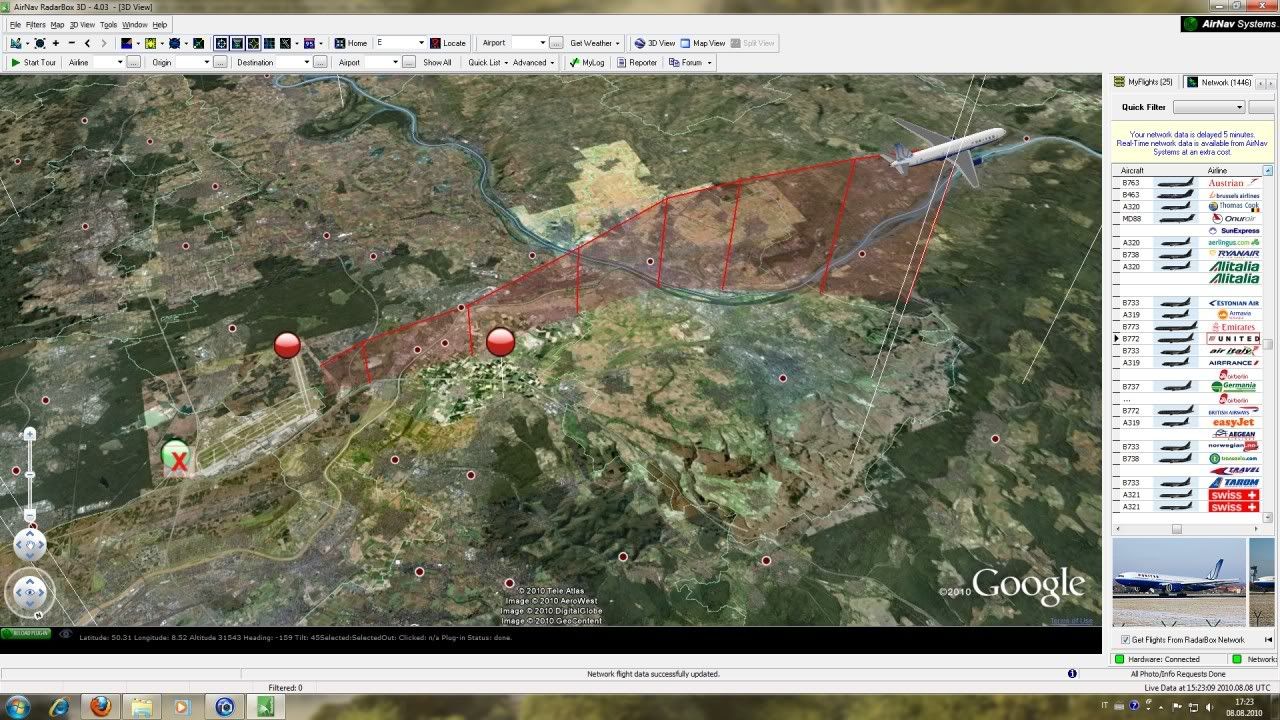Open Windows Media Player from taskbar
Screen dimensions: 1280x720
182,707
